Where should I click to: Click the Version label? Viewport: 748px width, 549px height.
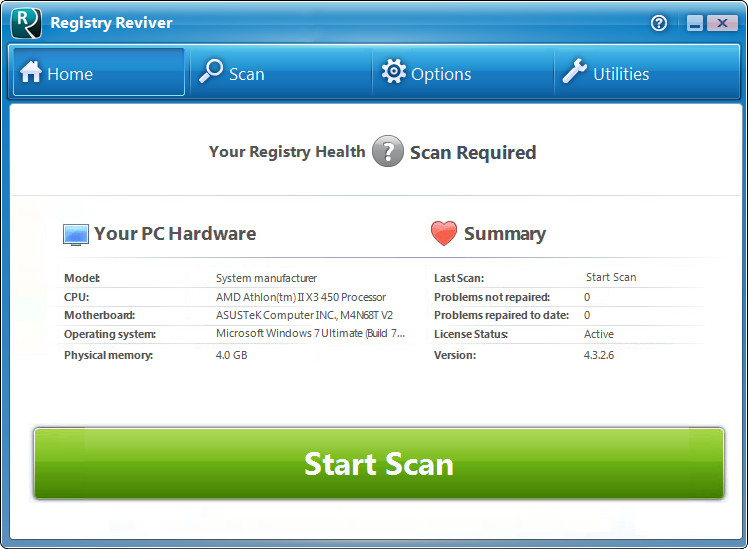(x=455, y=355)
